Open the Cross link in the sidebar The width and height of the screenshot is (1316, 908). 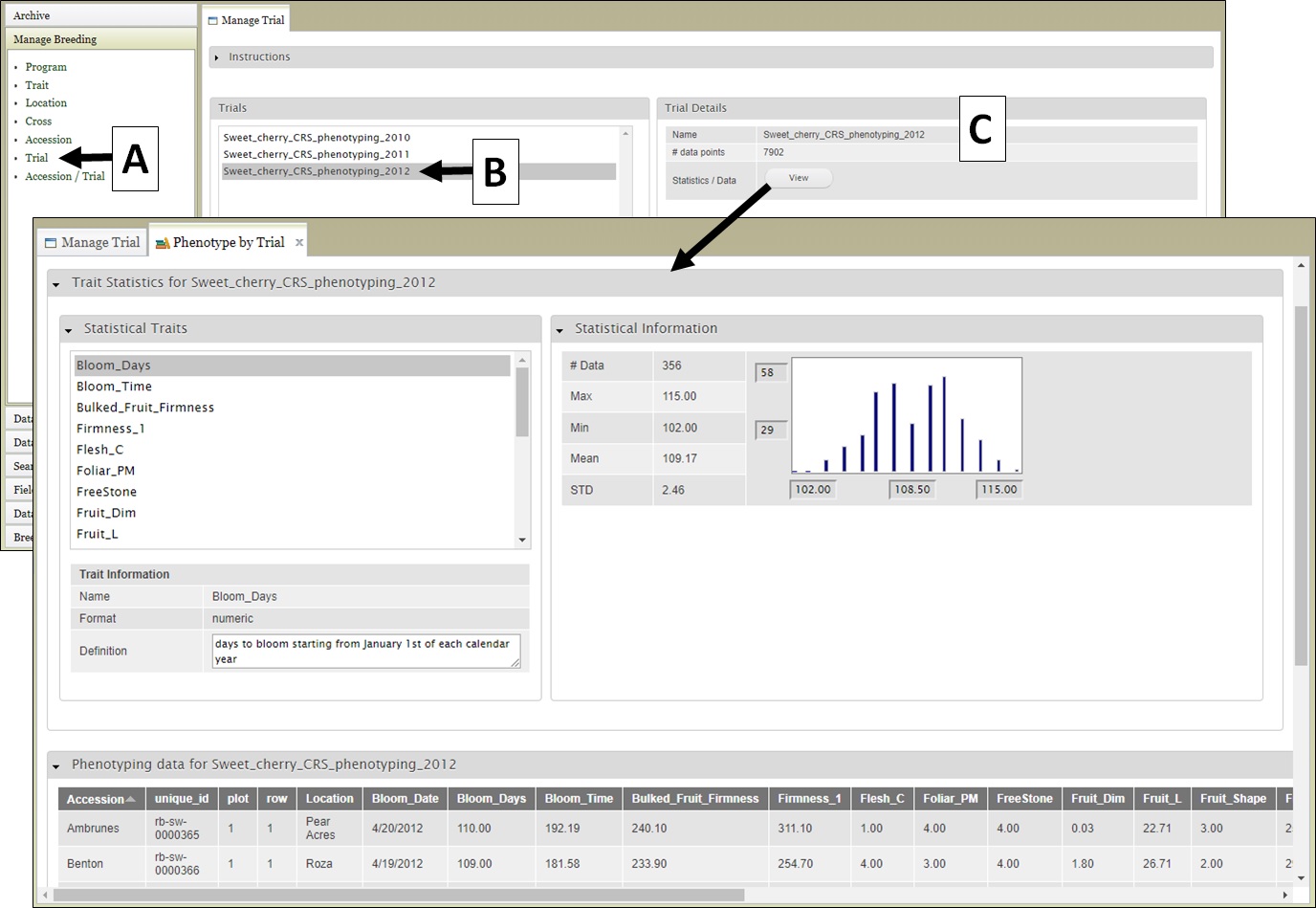tap(38, 122)
